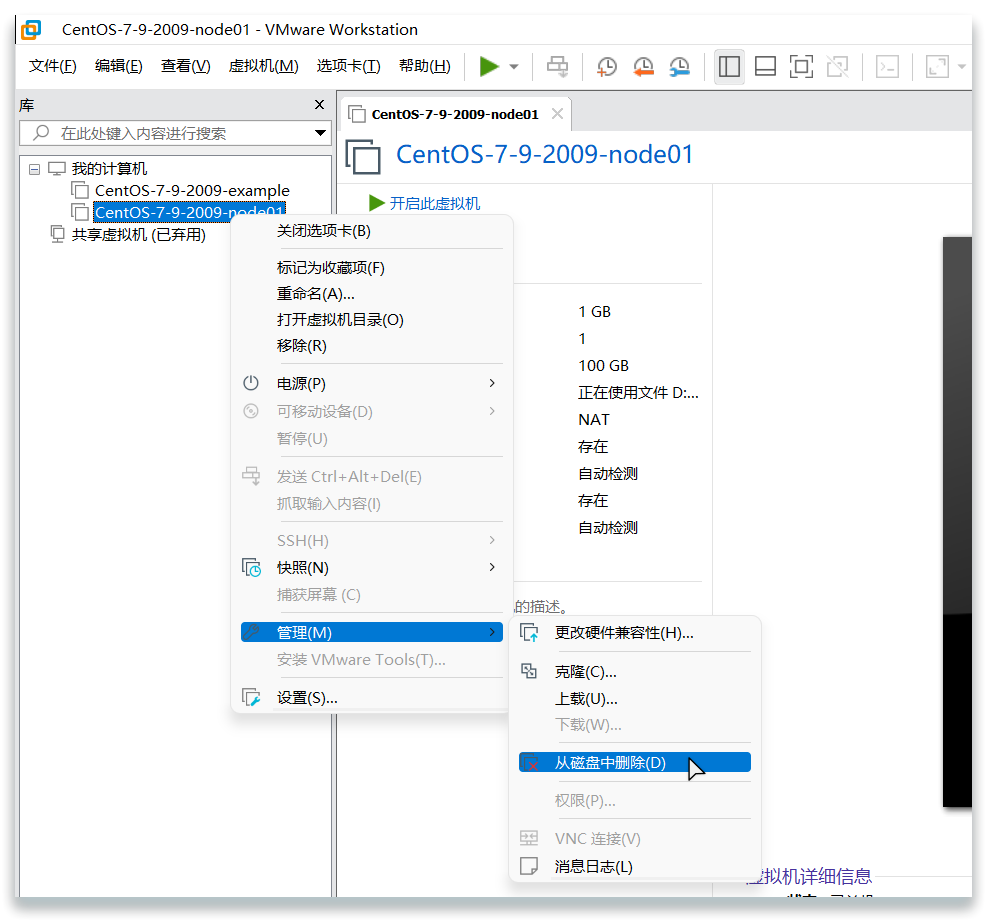
Task: Select CentOS-7-9-2009-node01 in the library tree
Action: tap(189, 212)
